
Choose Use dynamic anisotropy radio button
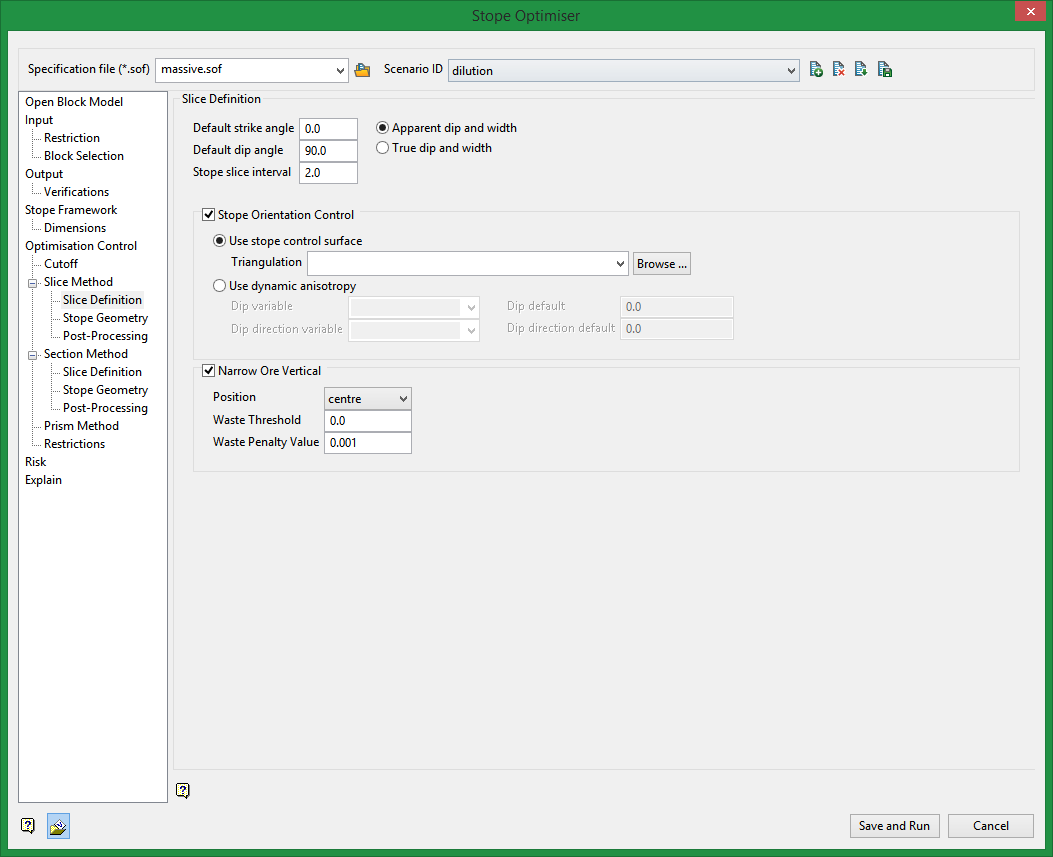(x=220, y=286)
